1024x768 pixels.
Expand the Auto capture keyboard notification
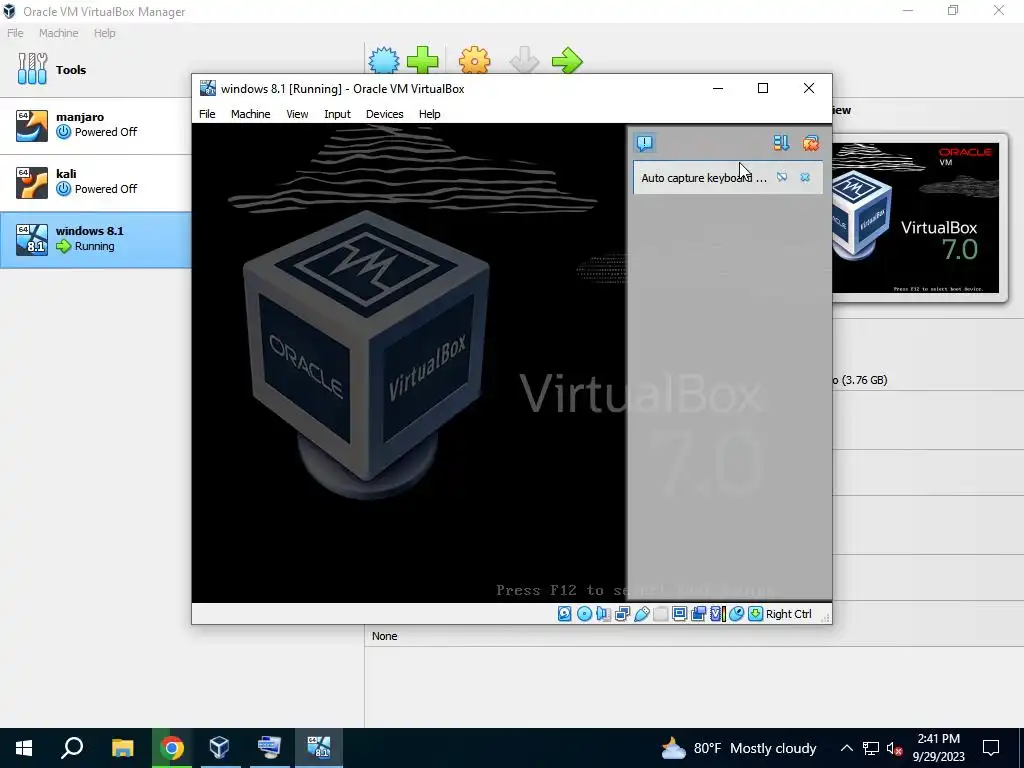704,178
